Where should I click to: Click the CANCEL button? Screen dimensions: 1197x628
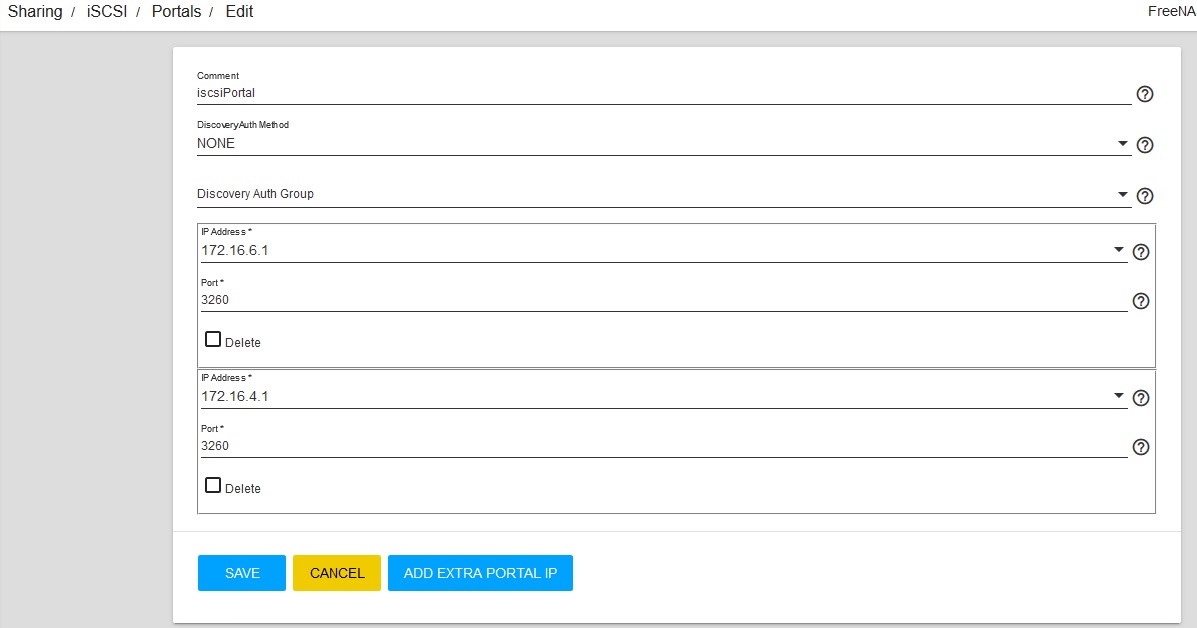337,573
